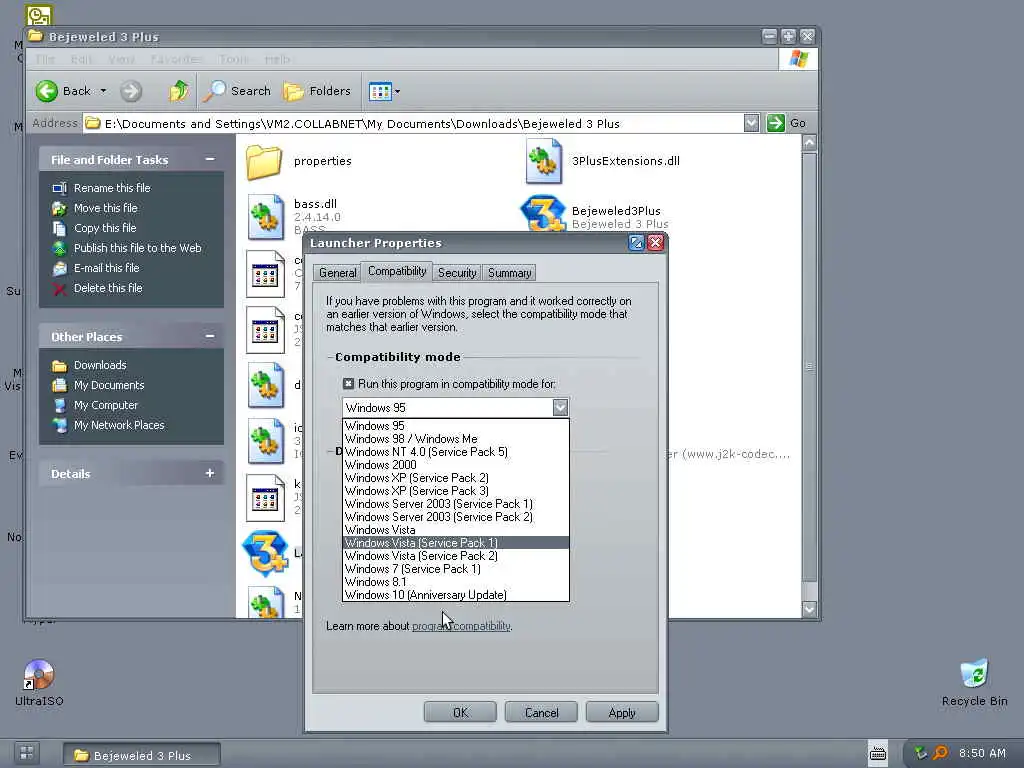Choose Windows 2000 from the list

click(456, 465)
